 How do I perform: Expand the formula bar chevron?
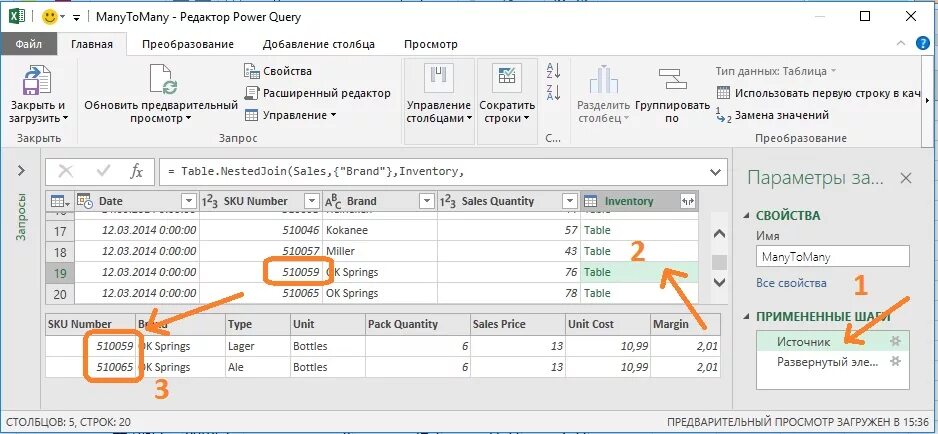pyautogui.click(x=715, y=172)
